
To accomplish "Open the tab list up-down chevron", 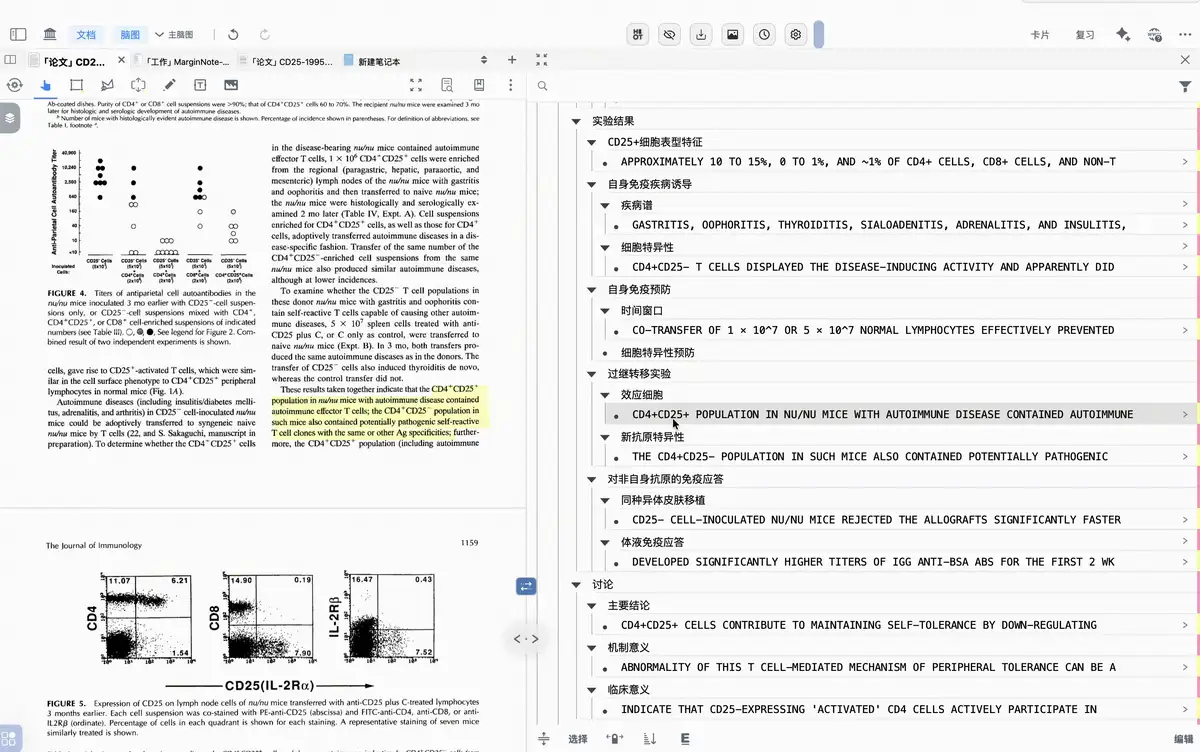I will point(484,60).
